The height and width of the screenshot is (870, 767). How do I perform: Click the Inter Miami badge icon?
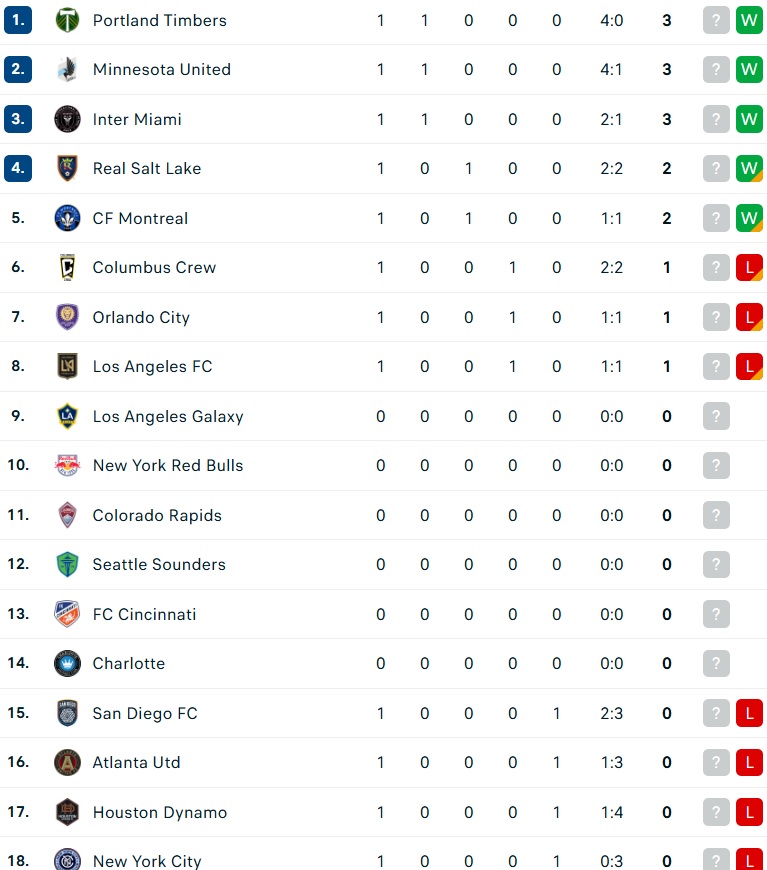(x=67, y=119)
